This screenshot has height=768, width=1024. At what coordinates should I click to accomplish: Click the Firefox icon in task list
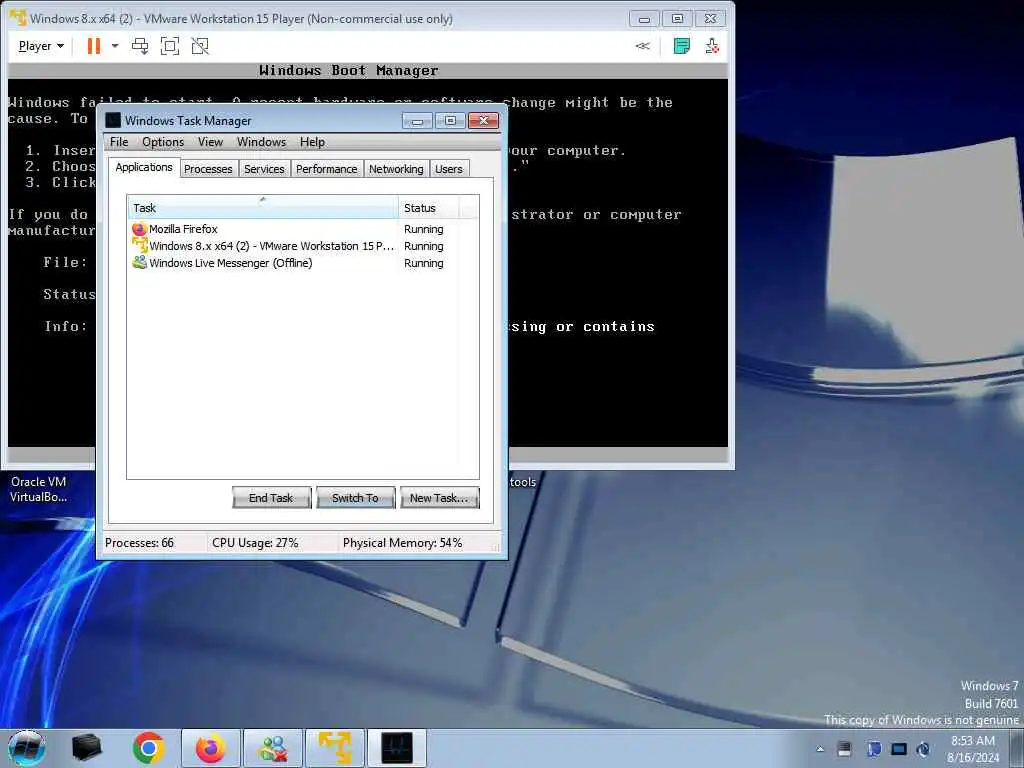click(x=139, y=229)
